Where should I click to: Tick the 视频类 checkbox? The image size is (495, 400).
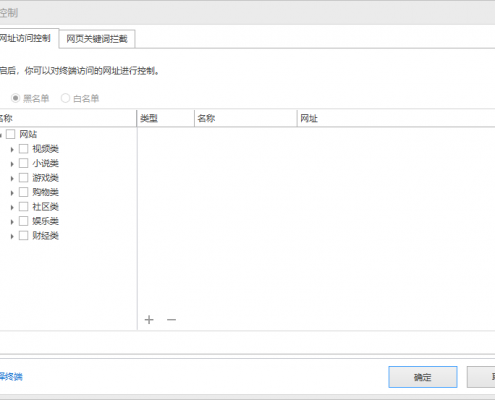pos(23,149)
